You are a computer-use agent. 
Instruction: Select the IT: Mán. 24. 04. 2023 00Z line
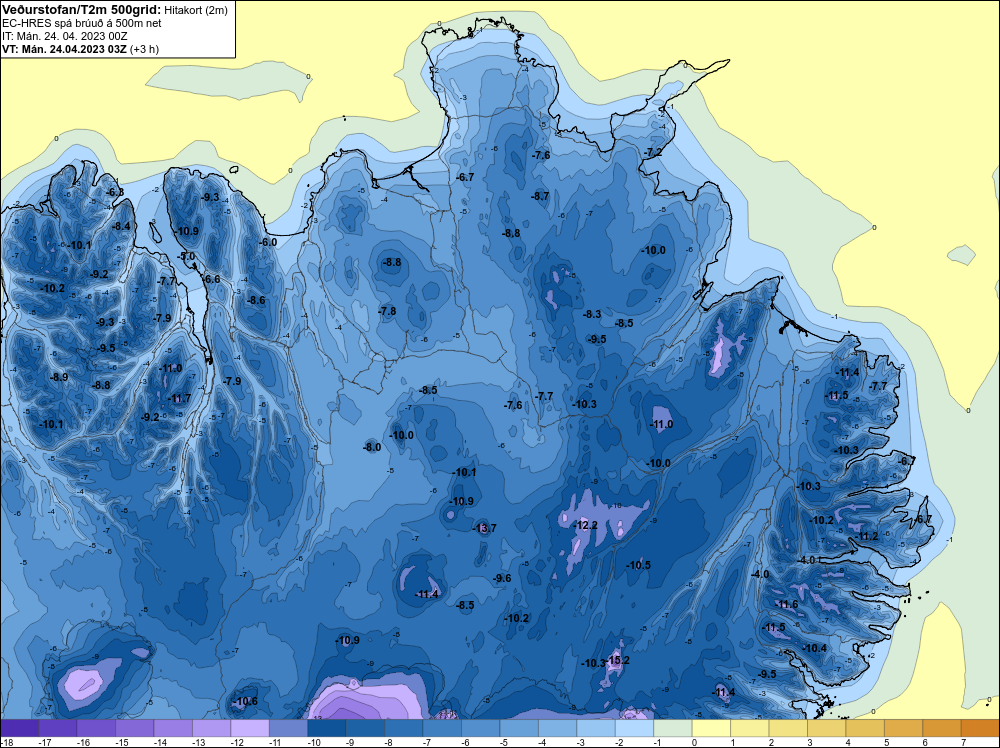(64, 36)
